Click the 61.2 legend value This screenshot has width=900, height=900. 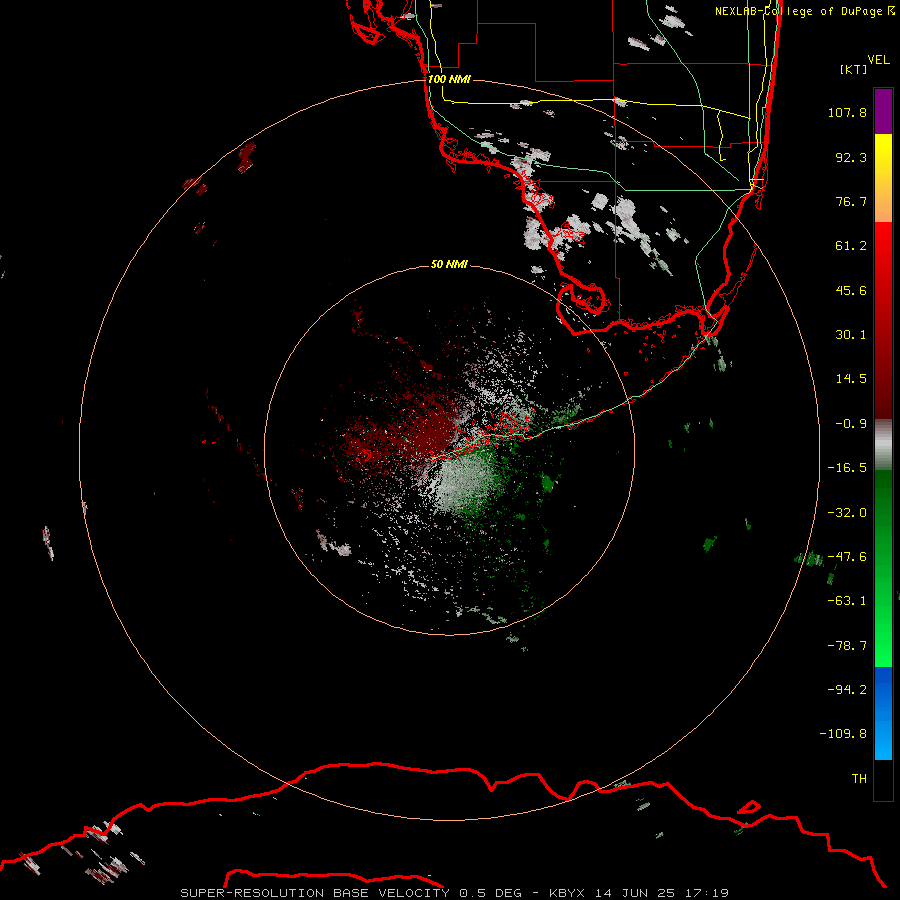(x=851, y=246)
